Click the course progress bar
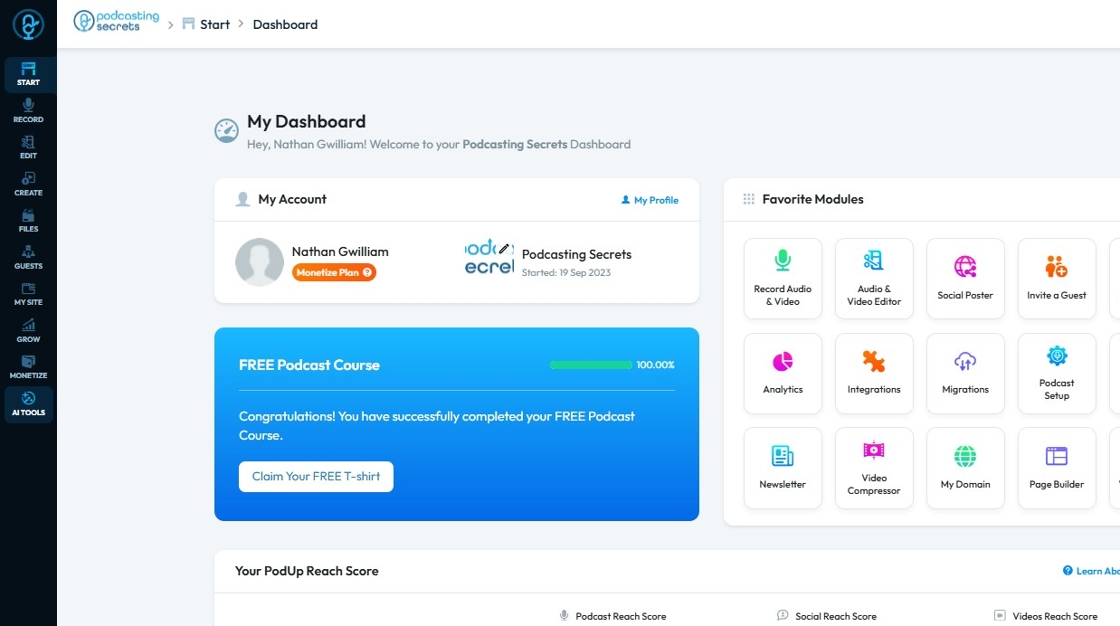The height and width of the screenshot is (626, 1120). (x=591, y=365)
